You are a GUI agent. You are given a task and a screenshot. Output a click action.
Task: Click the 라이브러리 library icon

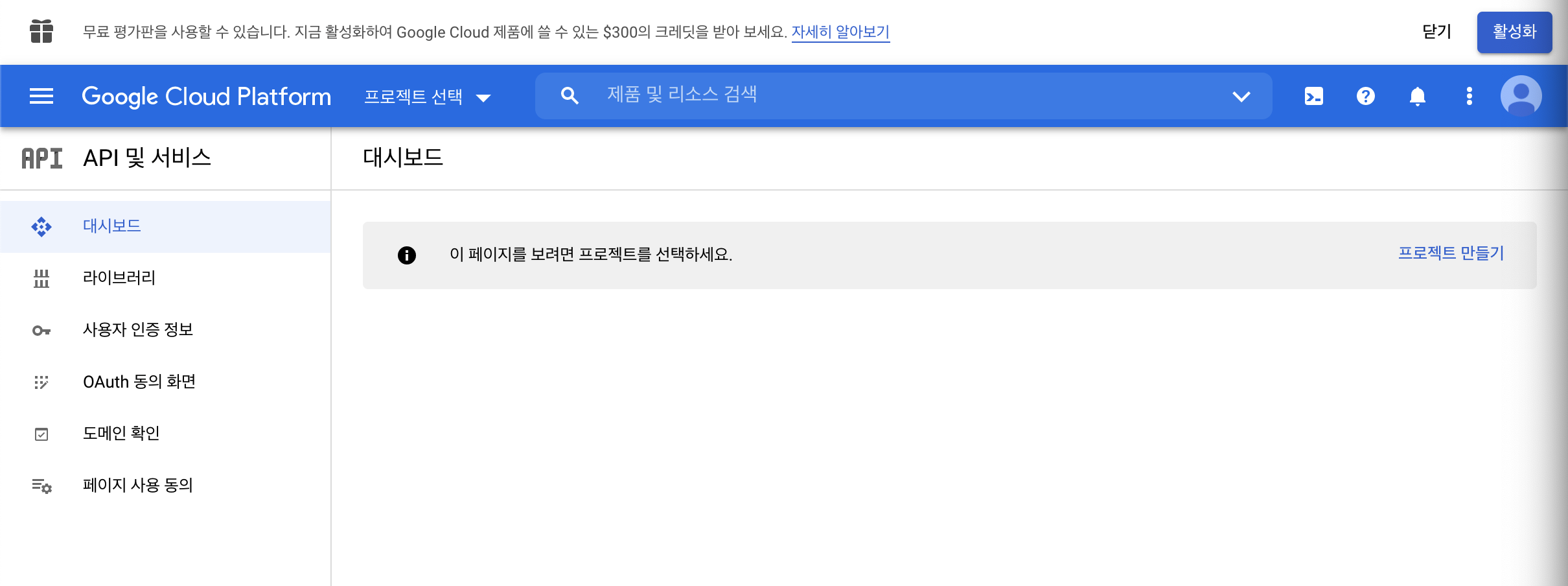click(41, 278)
